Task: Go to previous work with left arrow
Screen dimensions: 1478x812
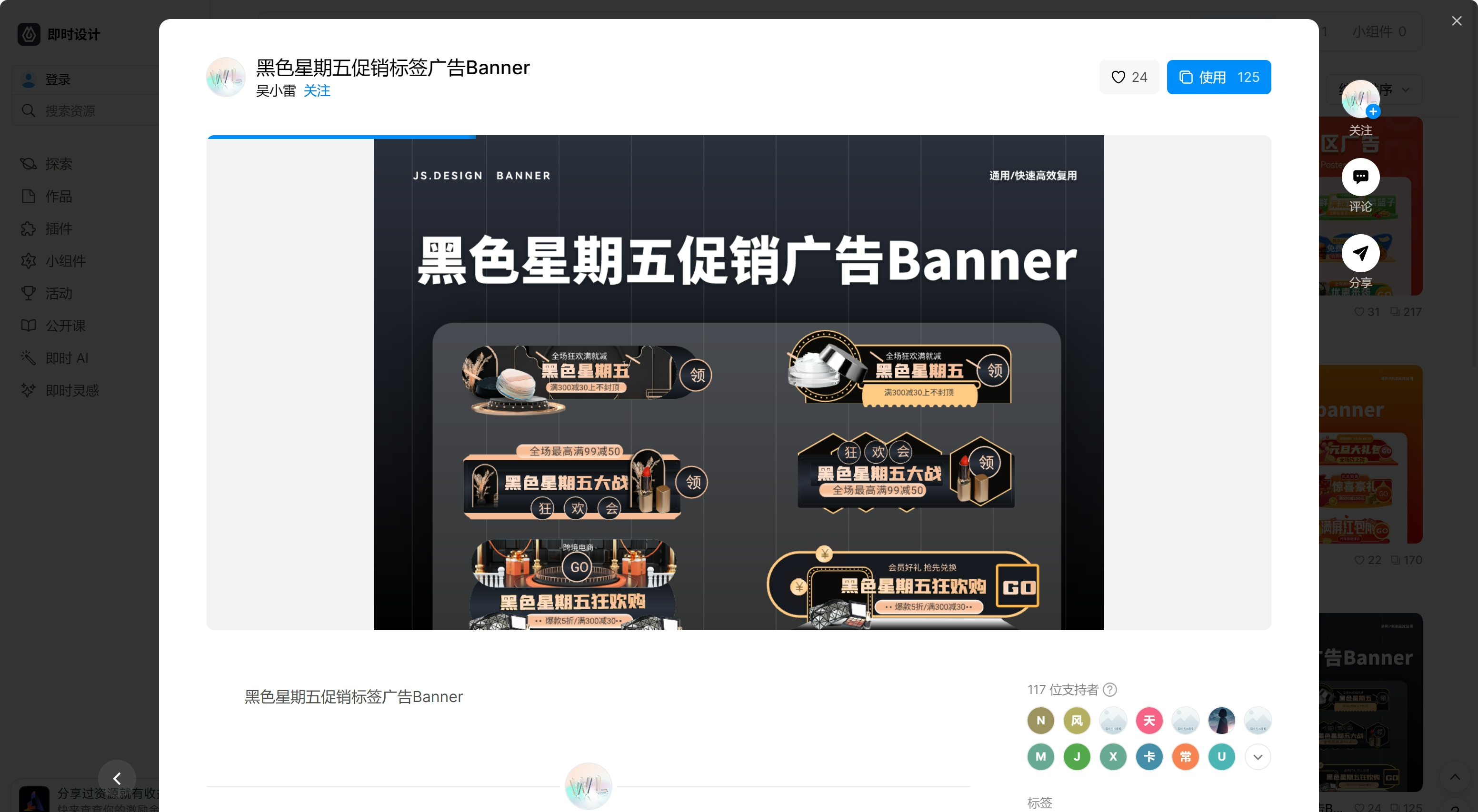Action: 117,778
